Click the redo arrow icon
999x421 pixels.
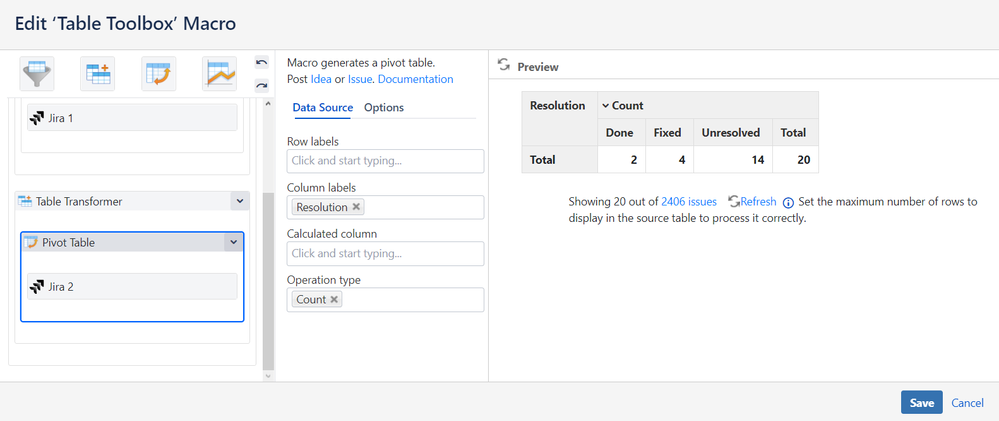pos(261,85)
